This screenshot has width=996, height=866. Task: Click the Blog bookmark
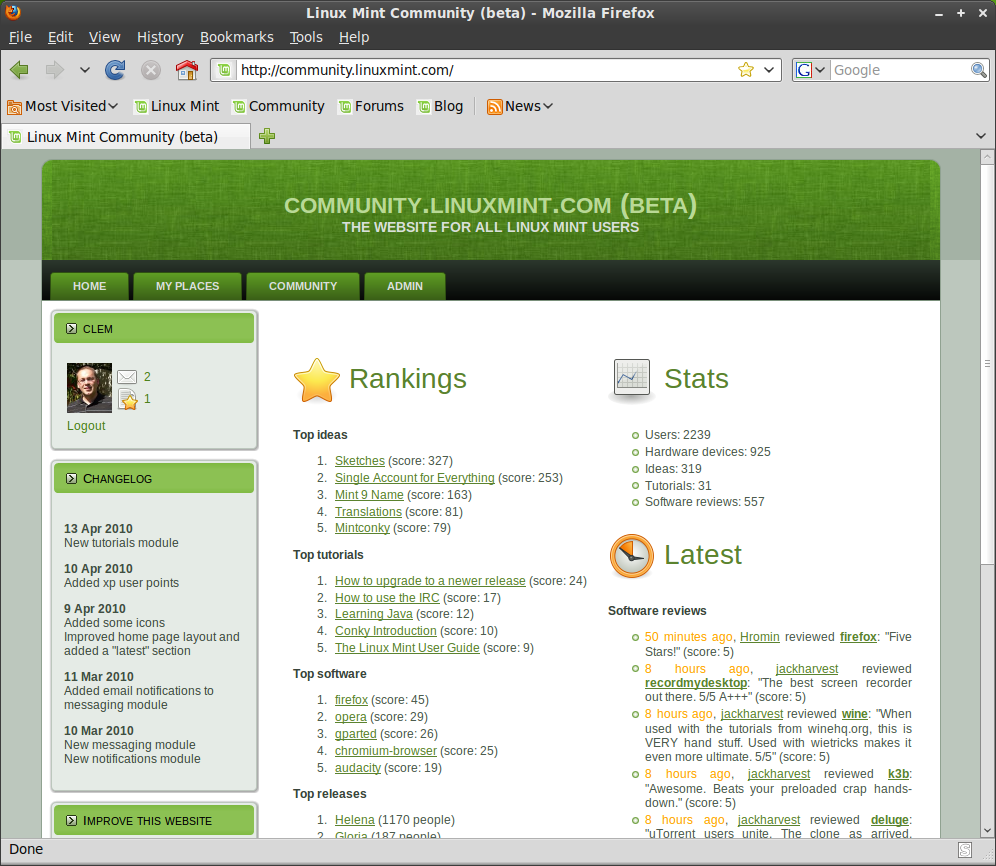coord(440,106)
